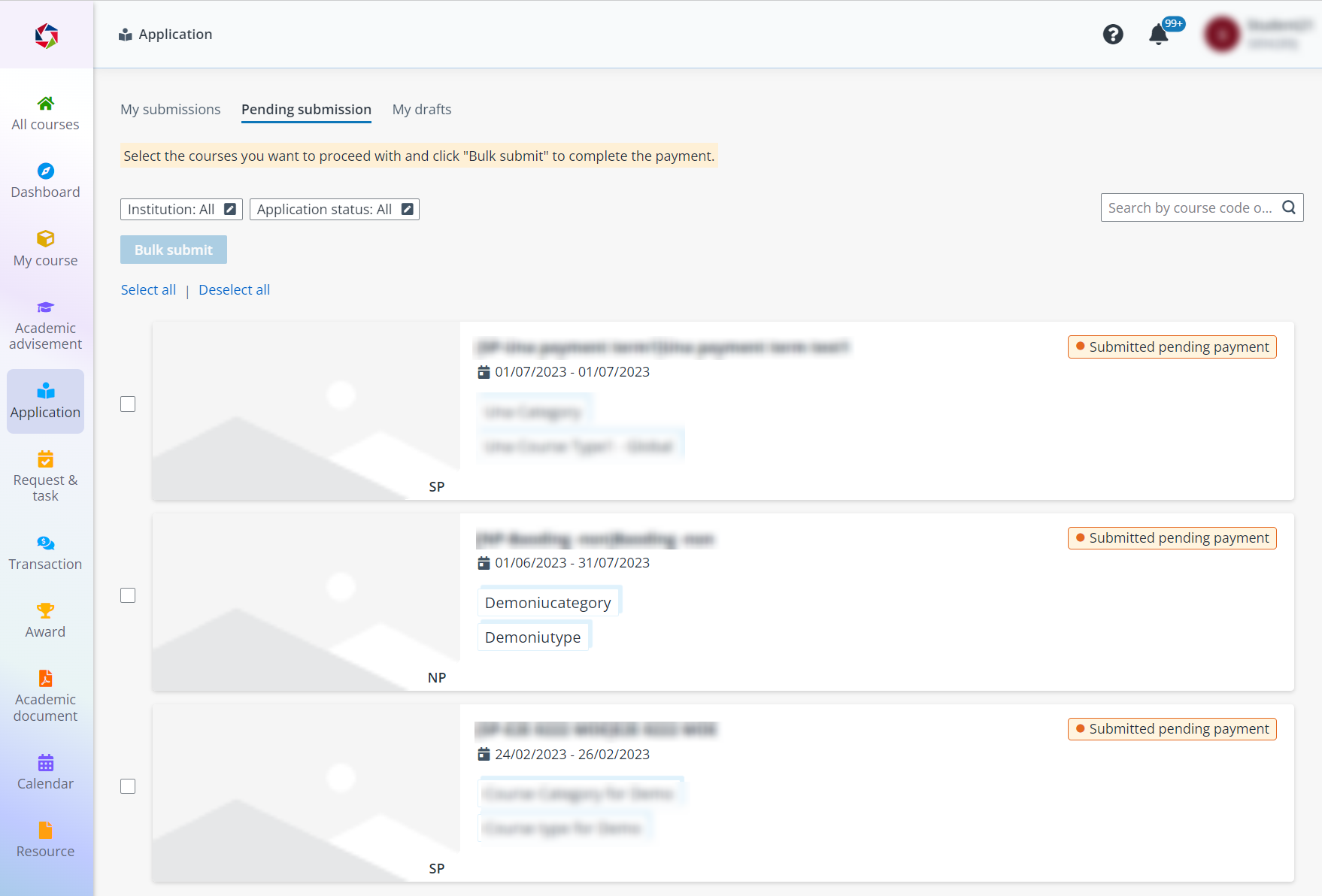Switch to My submissions tab
1322x896 pixels.
171,110
